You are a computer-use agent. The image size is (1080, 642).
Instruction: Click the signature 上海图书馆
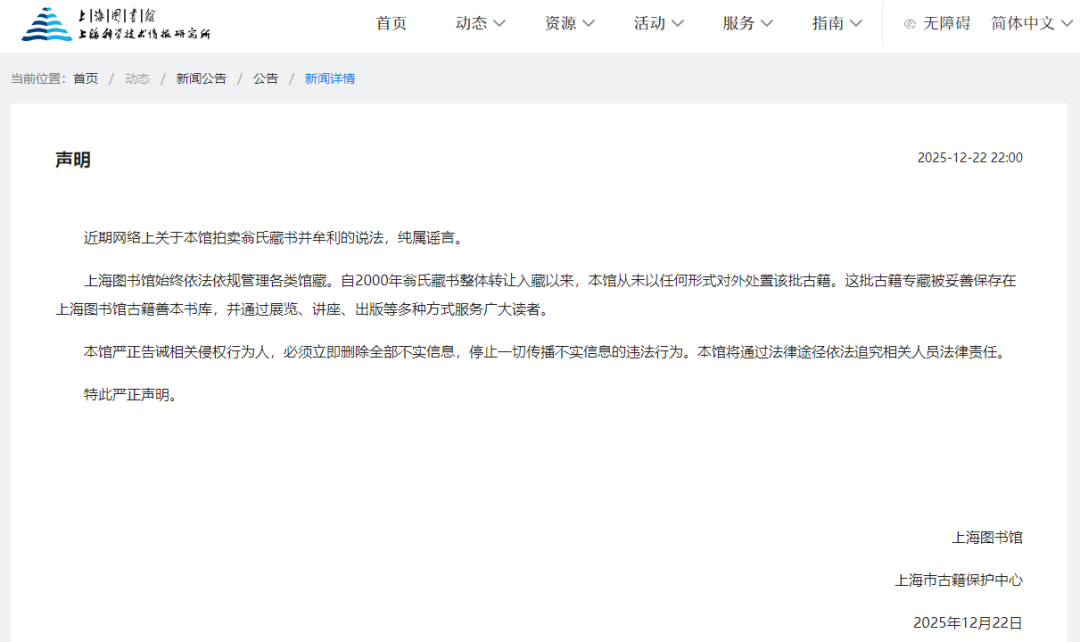pos(987,537)
